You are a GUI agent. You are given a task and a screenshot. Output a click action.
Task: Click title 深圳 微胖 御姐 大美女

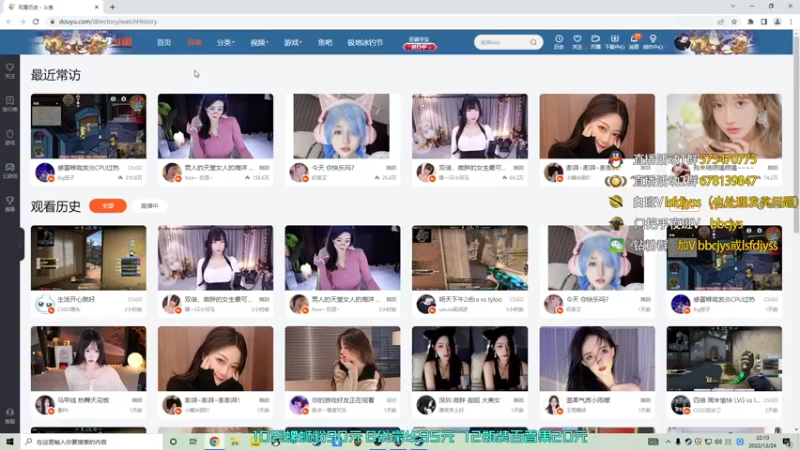[469, 400]
